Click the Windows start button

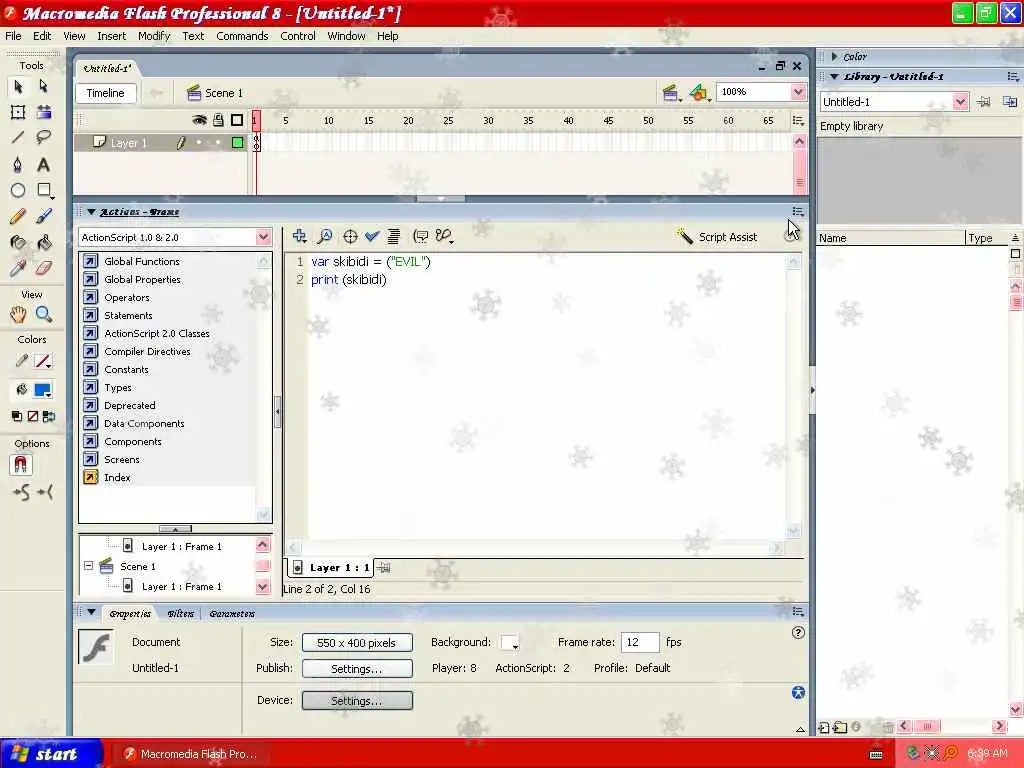point(50,754)
